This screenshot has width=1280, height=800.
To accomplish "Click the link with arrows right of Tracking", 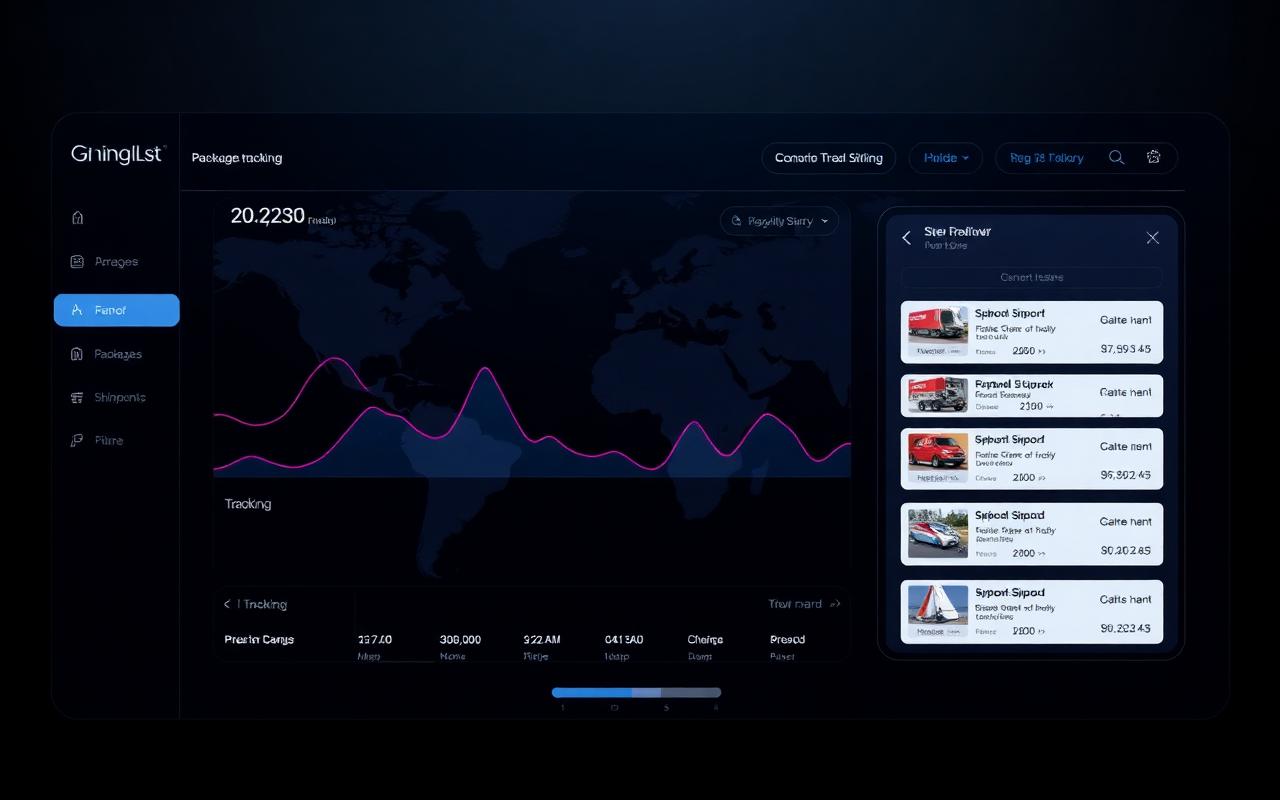I will pyautogui.click(x=804, y=604).
